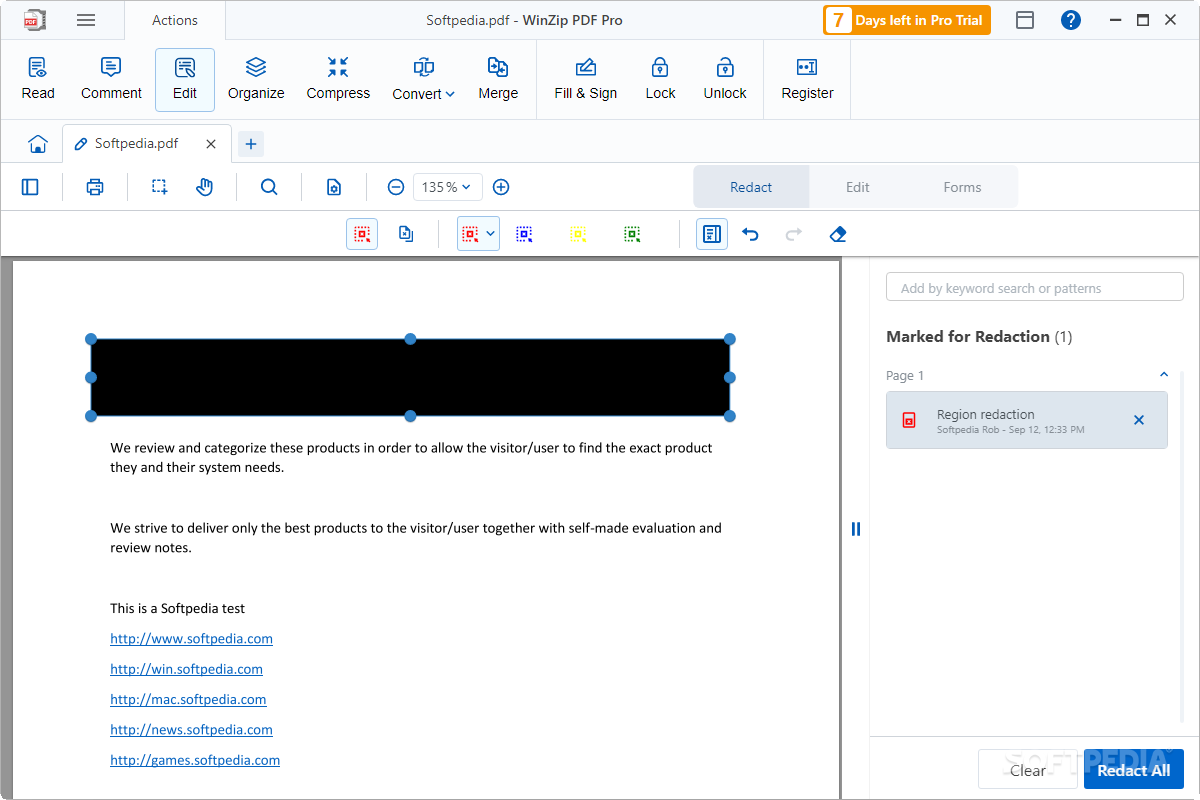This screenshot has width=1200, height=800.
Task: Collapse the Page 1 redaction group
Action: [x=1163, y=375]
